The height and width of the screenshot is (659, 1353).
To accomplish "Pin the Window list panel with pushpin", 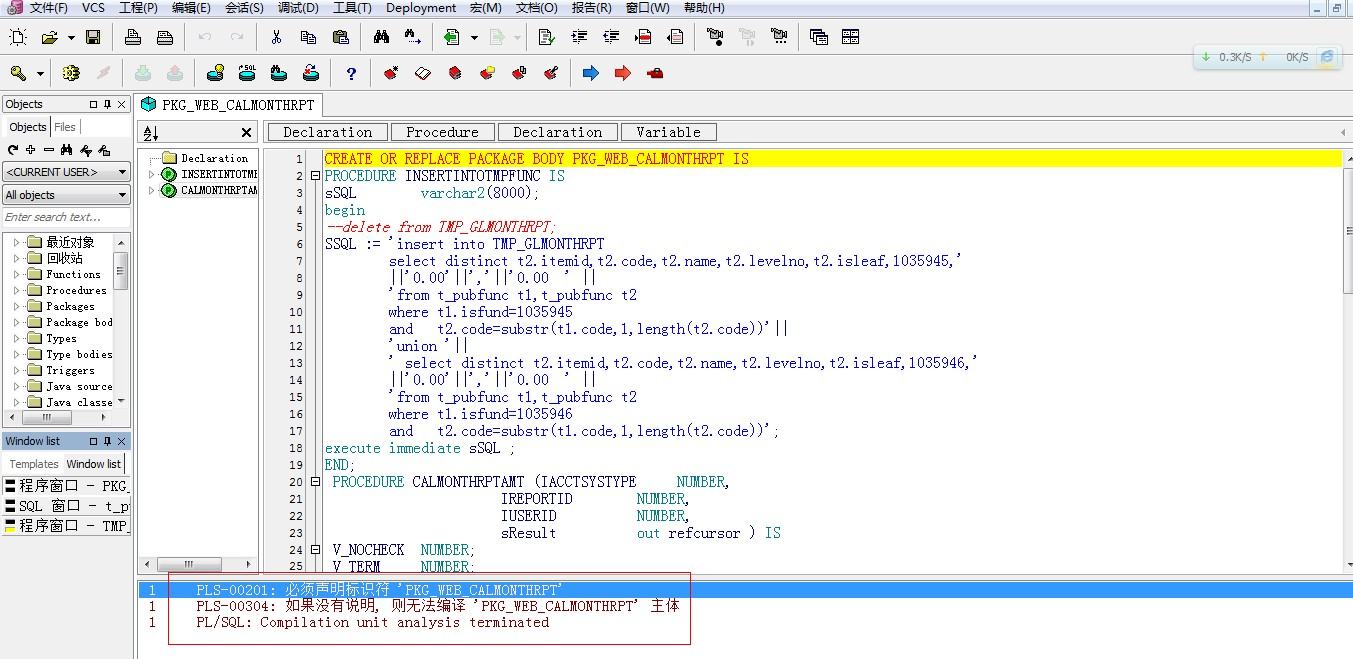I will coord(107,441).
